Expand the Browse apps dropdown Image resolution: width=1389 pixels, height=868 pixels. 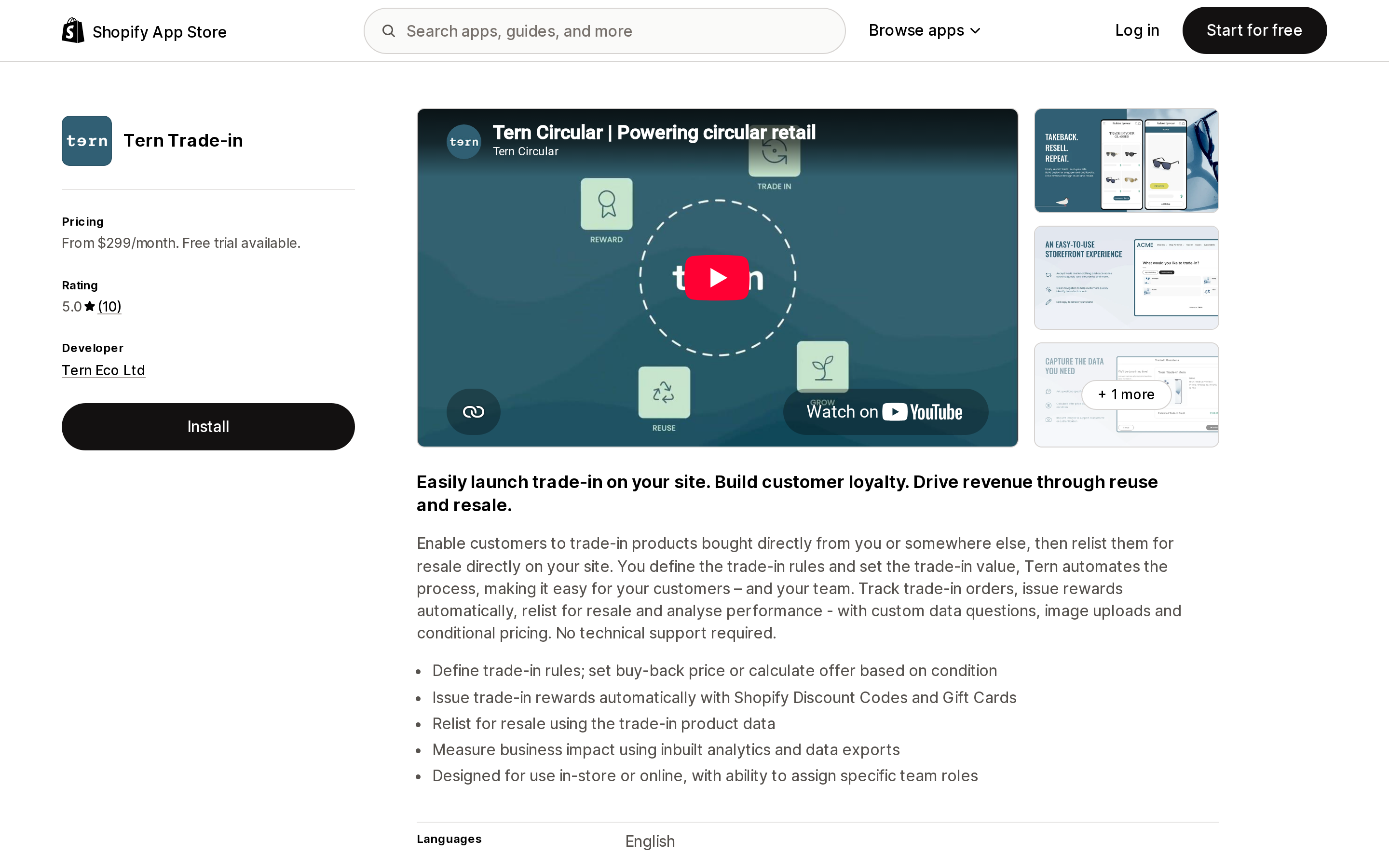(924, 30)
